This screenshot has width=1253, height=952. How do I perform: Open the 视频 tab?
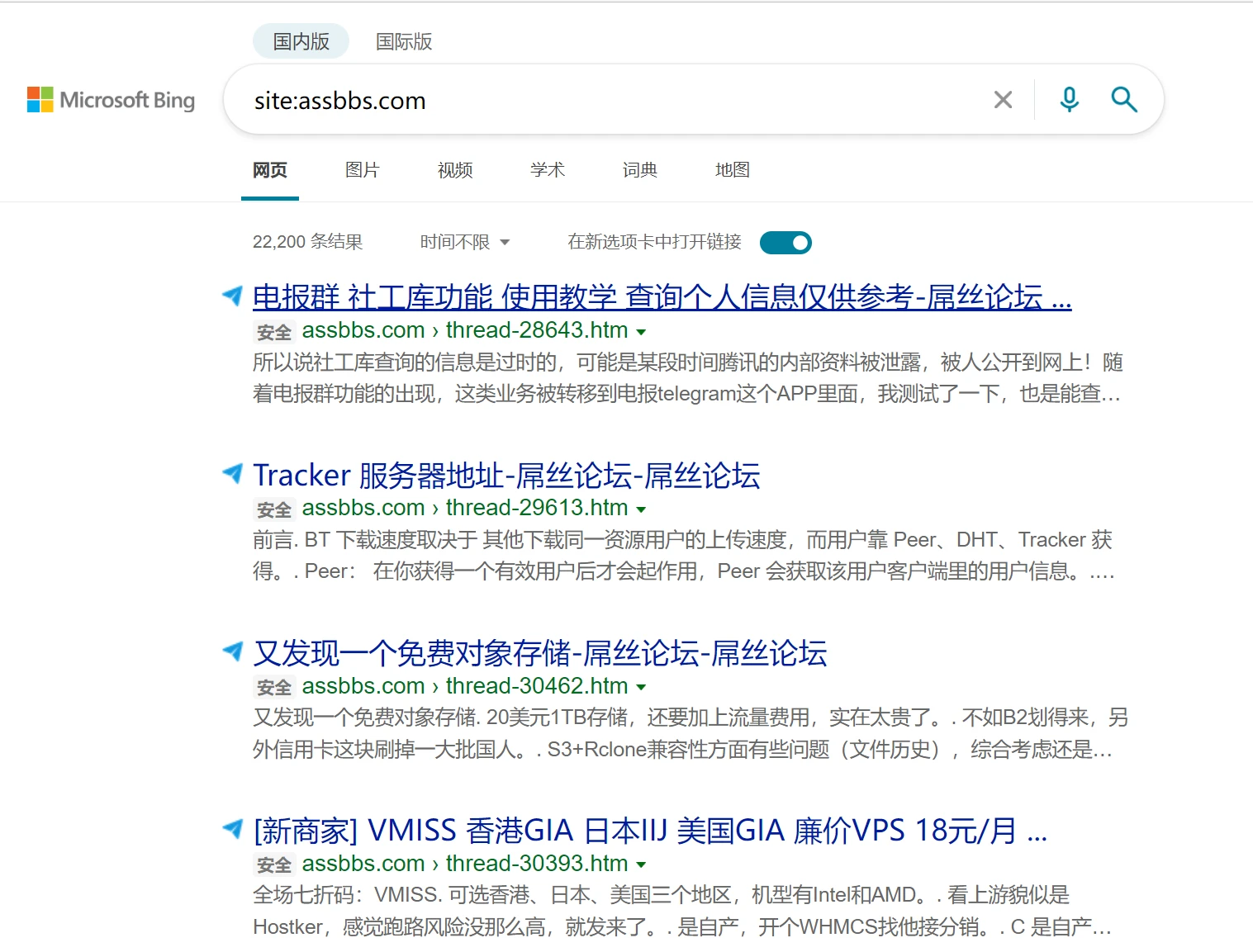pyautogui.click(x=455, y=170)
